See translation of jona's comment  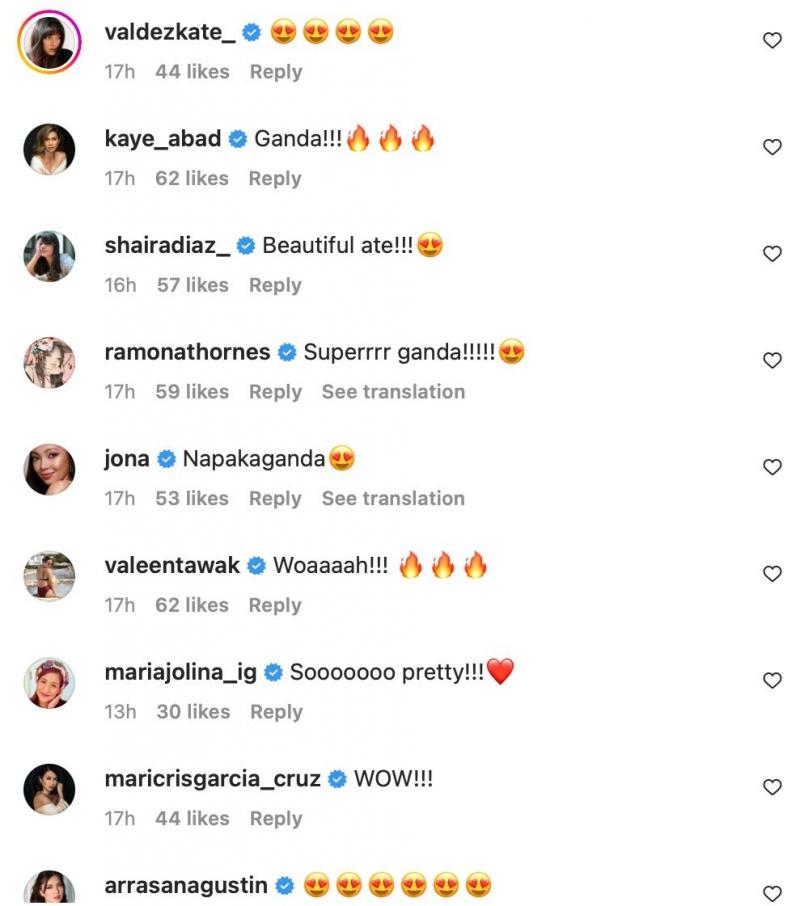[x=393, y=499]
